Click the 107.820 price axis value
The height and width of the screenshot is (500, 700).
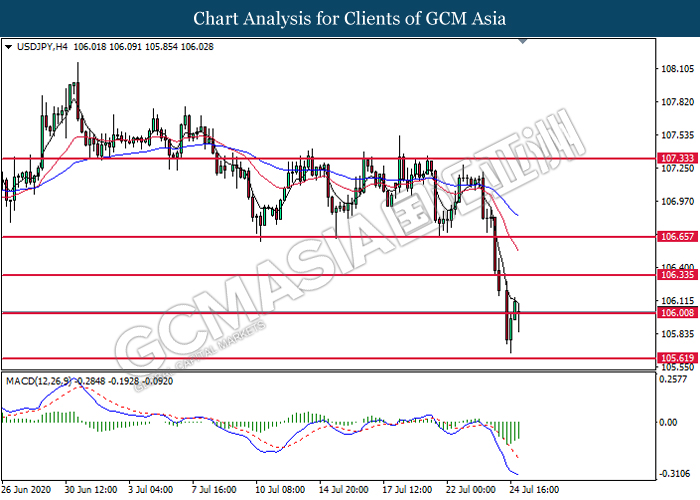click(x=677, y=102)
